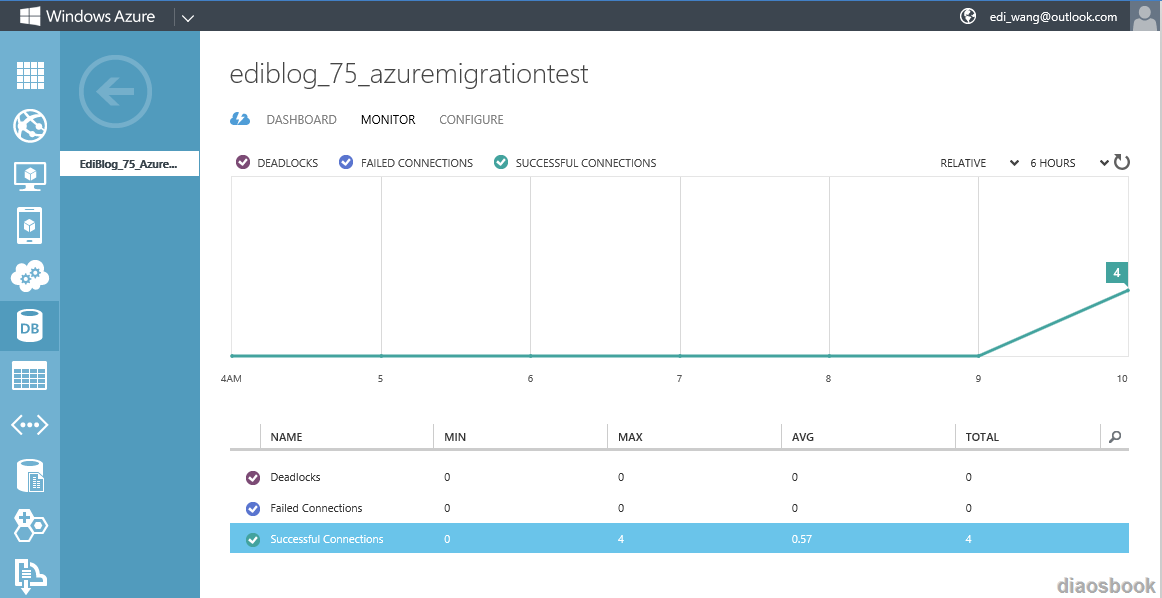Open the hexagons-with-plus sidebar icon

click(x=30, y=525)
